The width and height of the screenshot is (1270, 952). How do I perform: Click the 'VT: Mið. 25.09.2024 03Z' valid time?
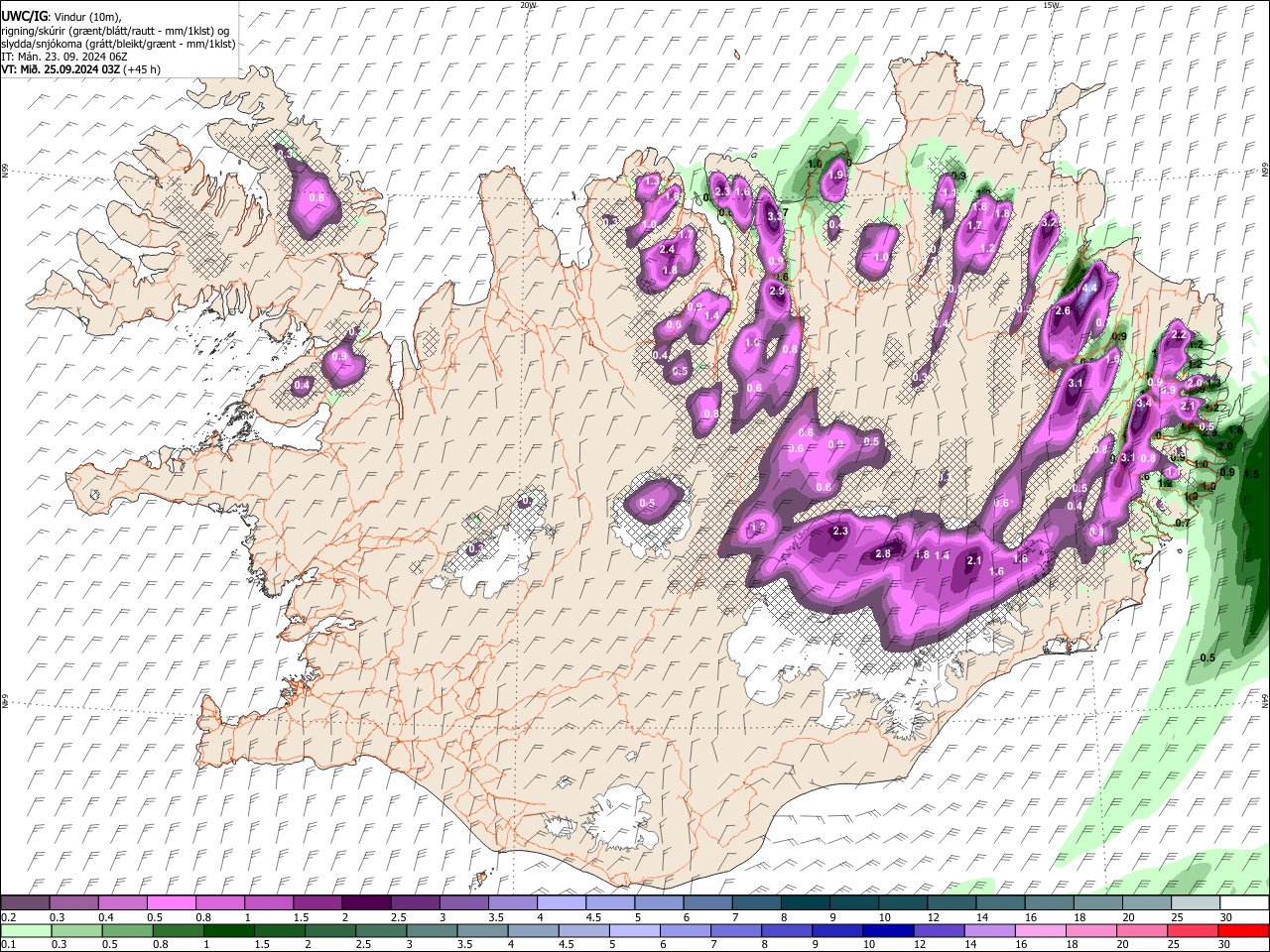(x=62, y=69)
